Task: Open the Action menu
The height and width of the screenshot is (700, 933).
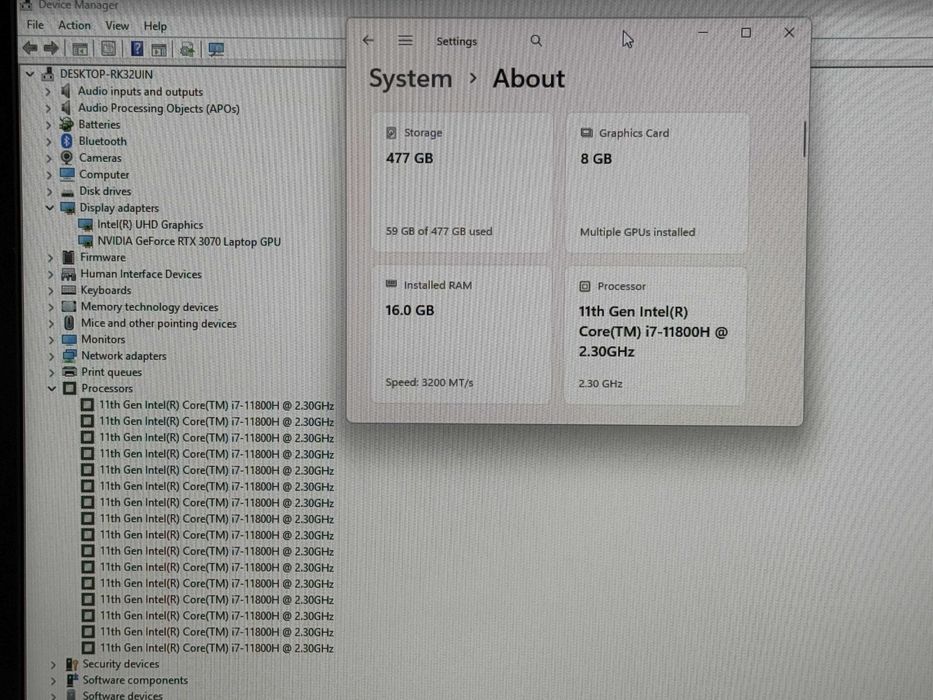Action: pyautogui.click(x=74, y=25)
